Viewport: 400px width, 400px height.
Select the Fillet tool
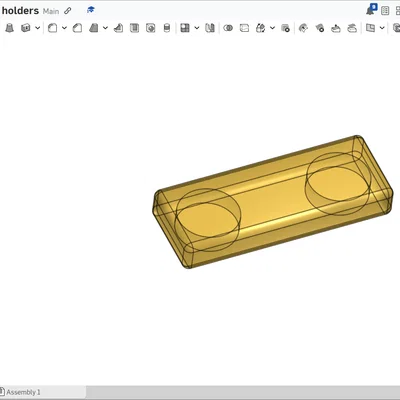[52, 28]
